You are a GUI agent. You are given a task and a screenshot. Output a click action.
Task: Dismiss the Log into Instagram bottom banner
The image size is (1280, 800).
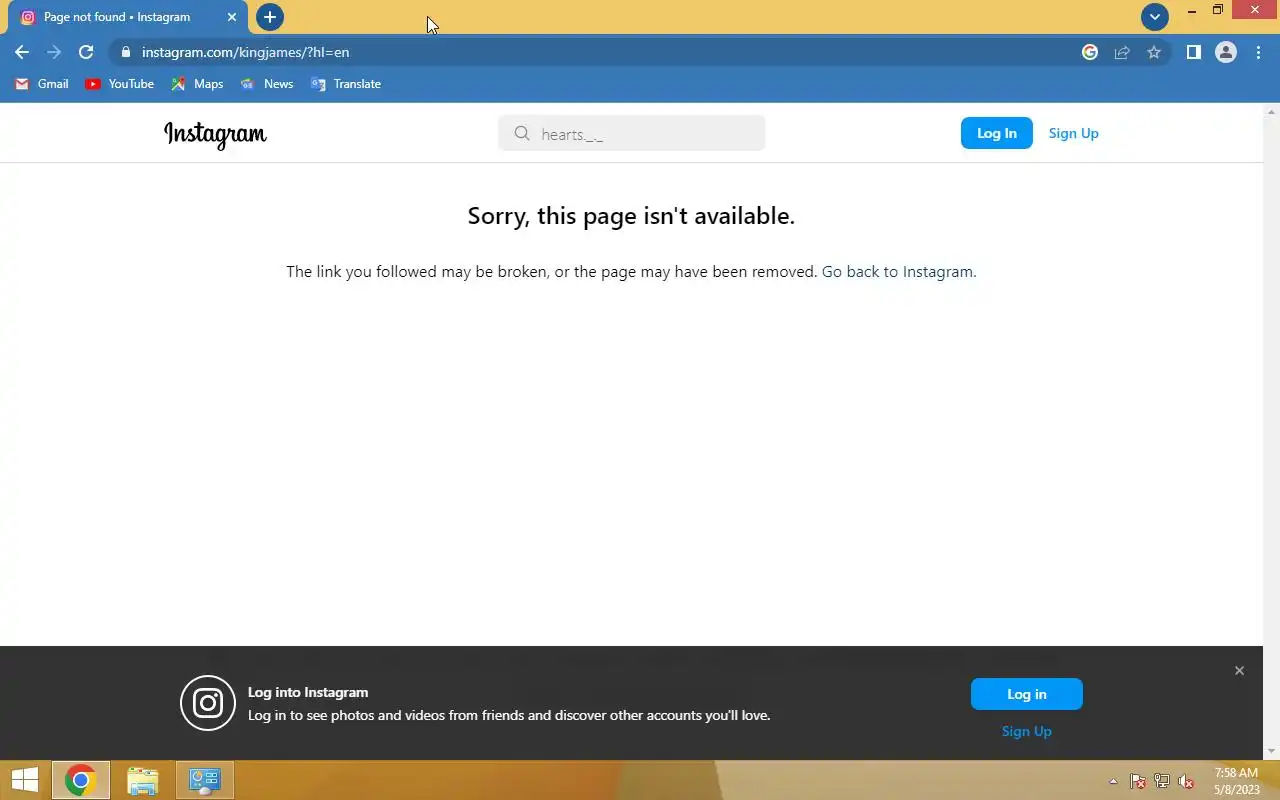point(1239,671)
